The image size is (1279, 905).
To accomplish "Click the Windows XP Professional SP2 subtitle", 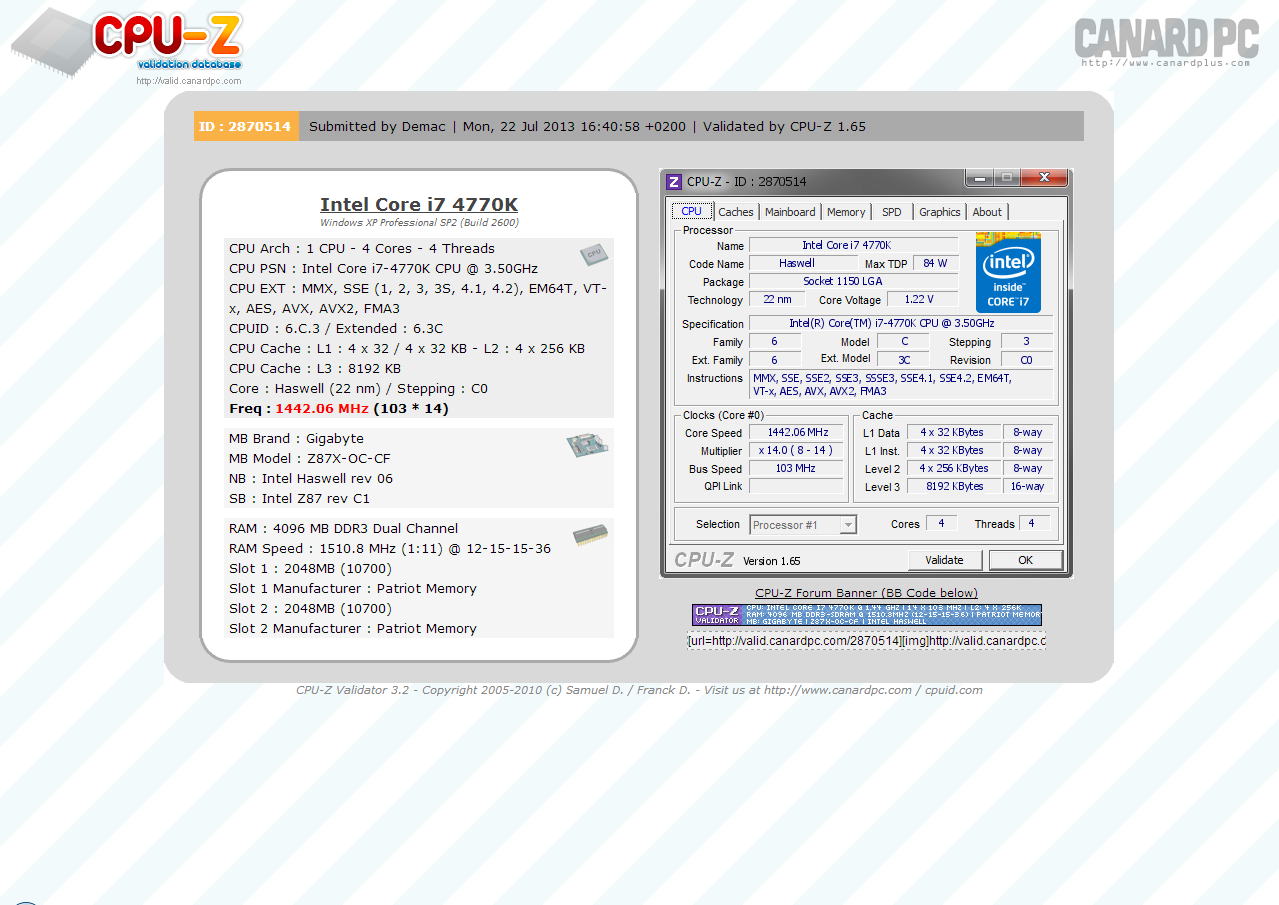I will click(x=419, y=223).
